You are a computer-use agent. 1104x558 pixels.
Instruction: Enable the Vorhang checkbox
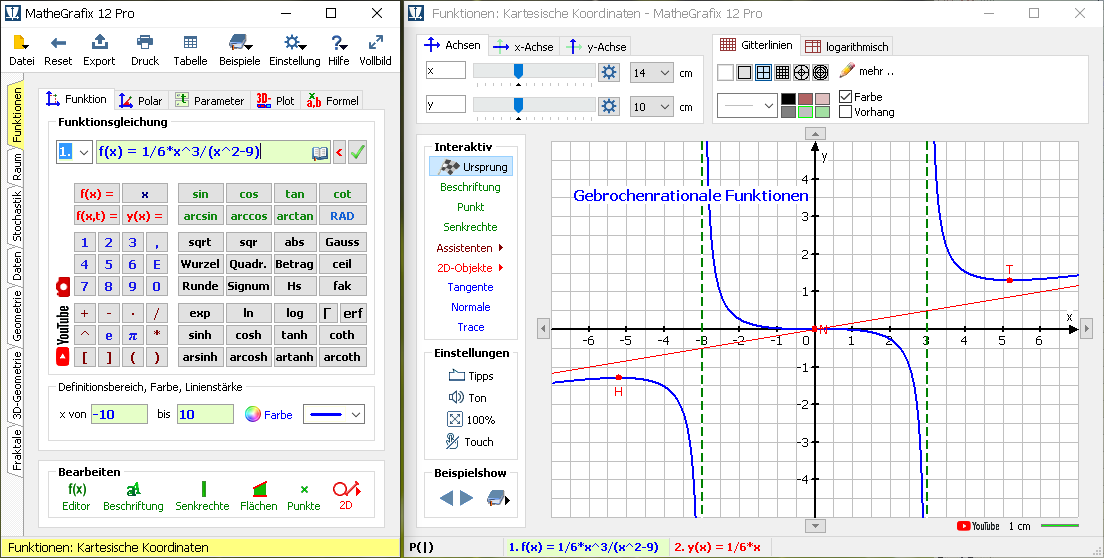pos(846,112)
